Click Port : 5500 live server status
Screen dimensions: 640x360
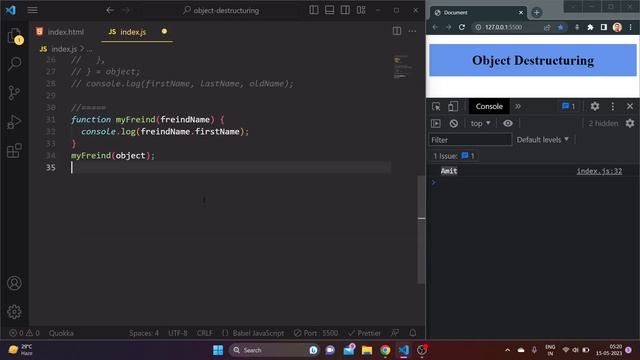click(316, 333)
